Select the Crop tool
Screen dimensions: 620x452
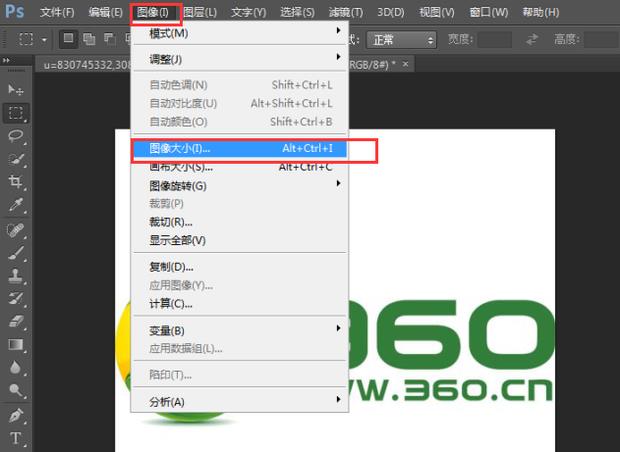click(x=16, y=182)
